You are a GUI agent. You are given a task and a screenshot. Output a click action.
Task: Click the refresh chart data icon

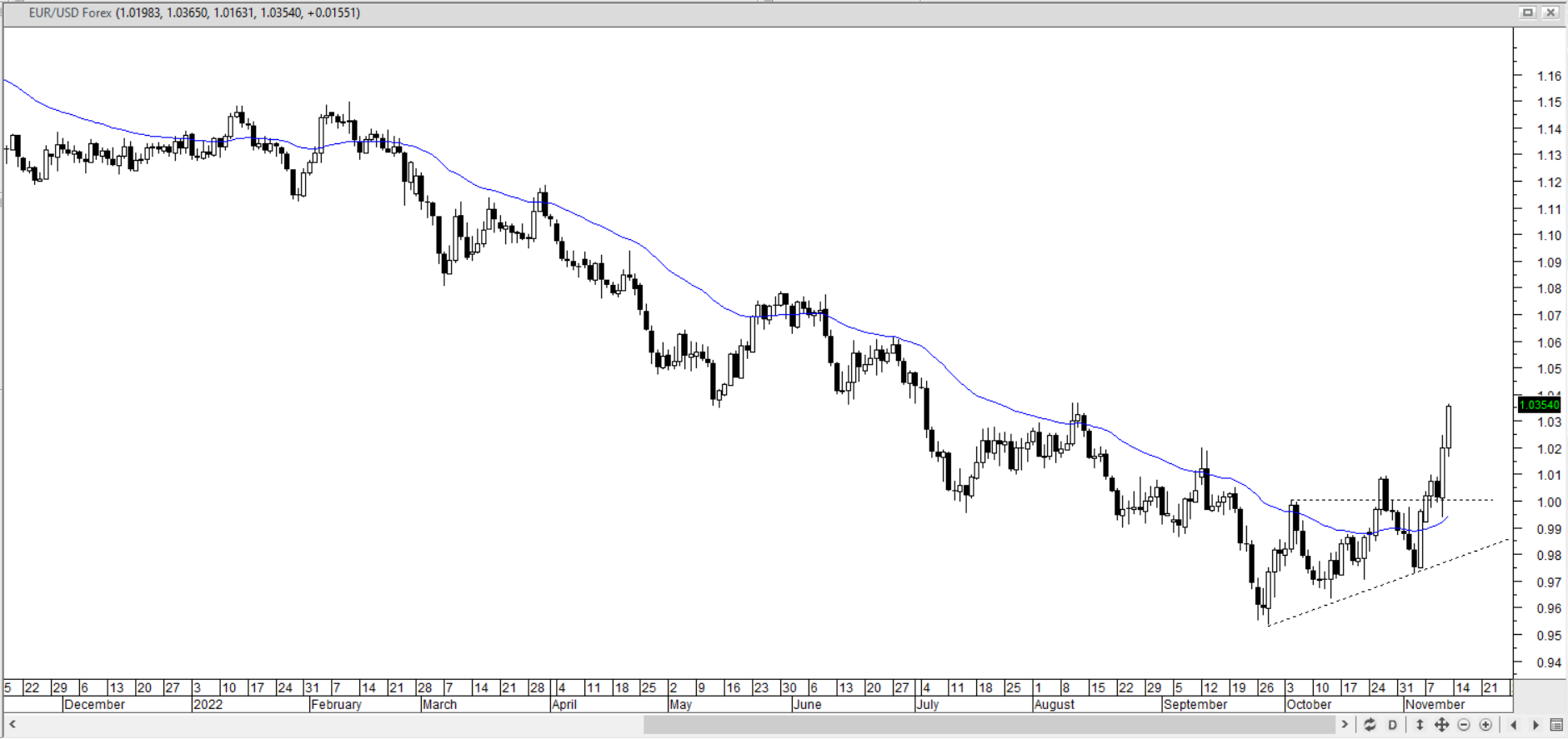(1370, 725)
